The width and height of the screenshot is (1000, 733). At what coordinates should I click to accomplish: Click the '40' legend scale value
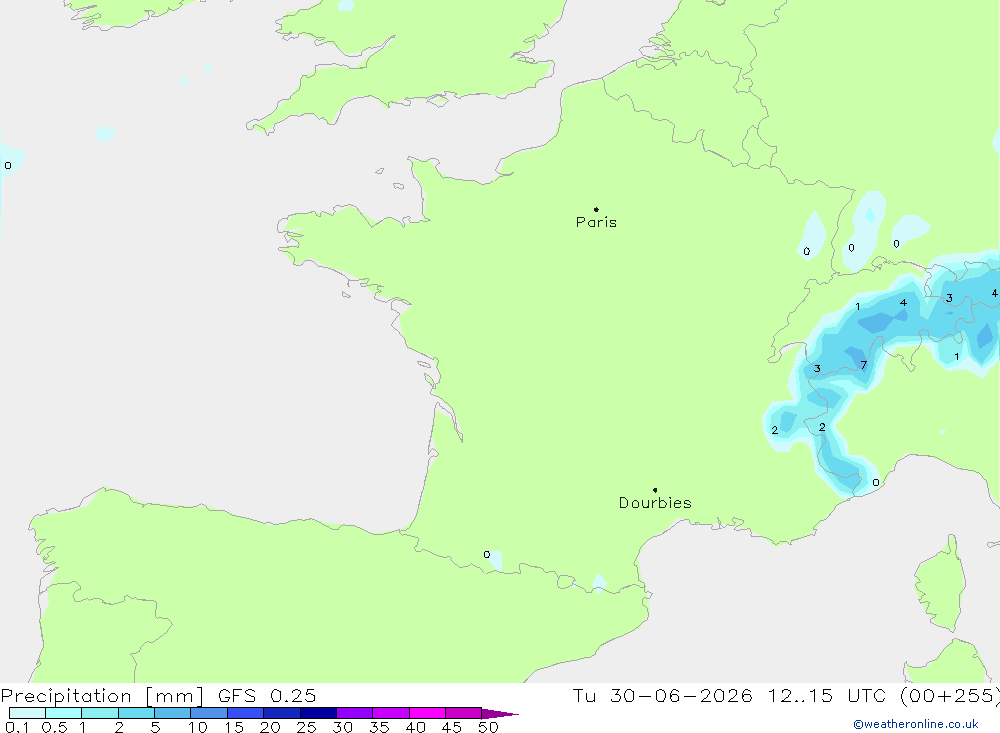click(x=416, y=727)
